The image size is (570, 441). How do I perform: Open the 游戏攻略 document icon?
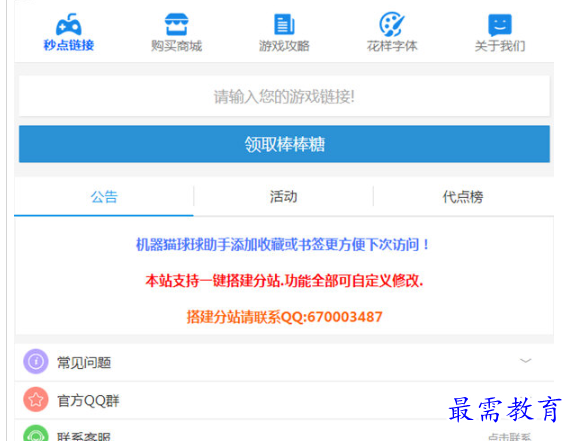(x=284, y=24)
